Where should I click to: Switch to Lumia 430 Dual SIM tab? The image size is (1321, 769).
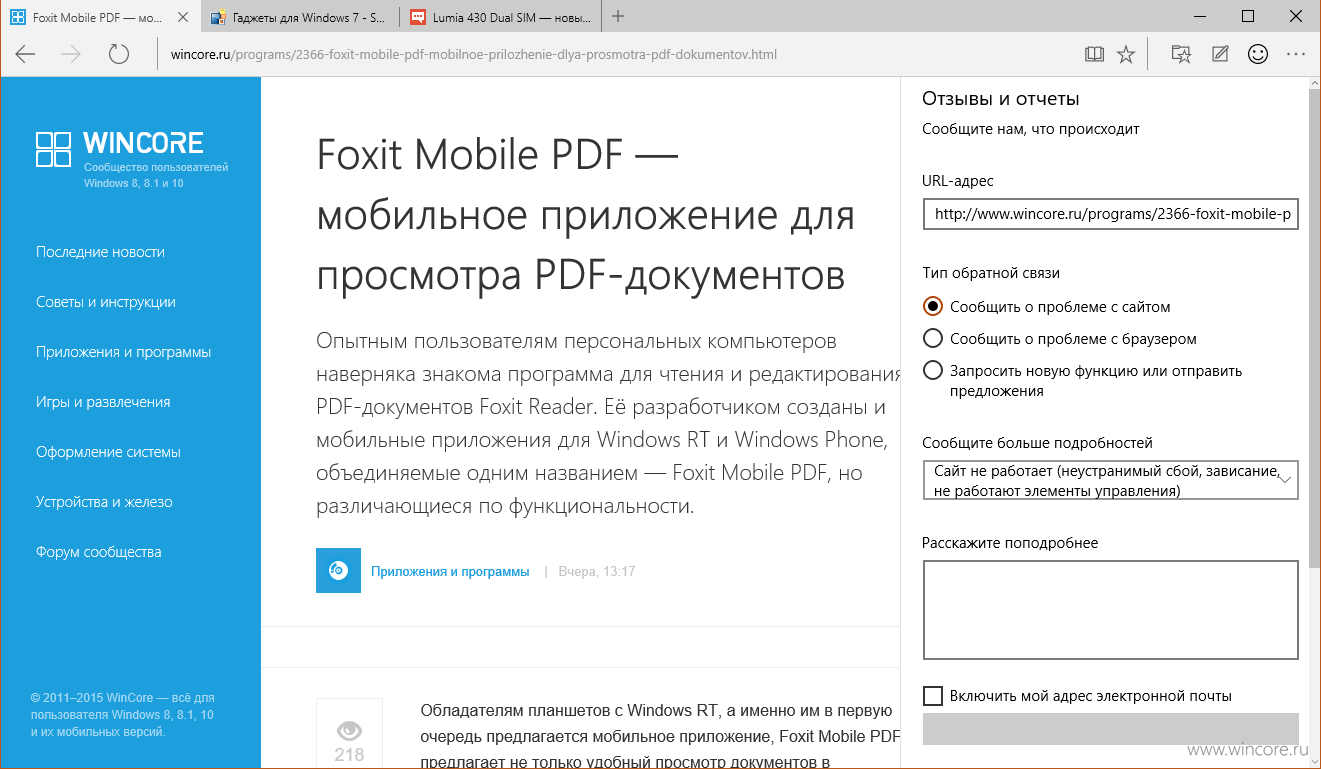pyautogui.click(x=500, y=17)
